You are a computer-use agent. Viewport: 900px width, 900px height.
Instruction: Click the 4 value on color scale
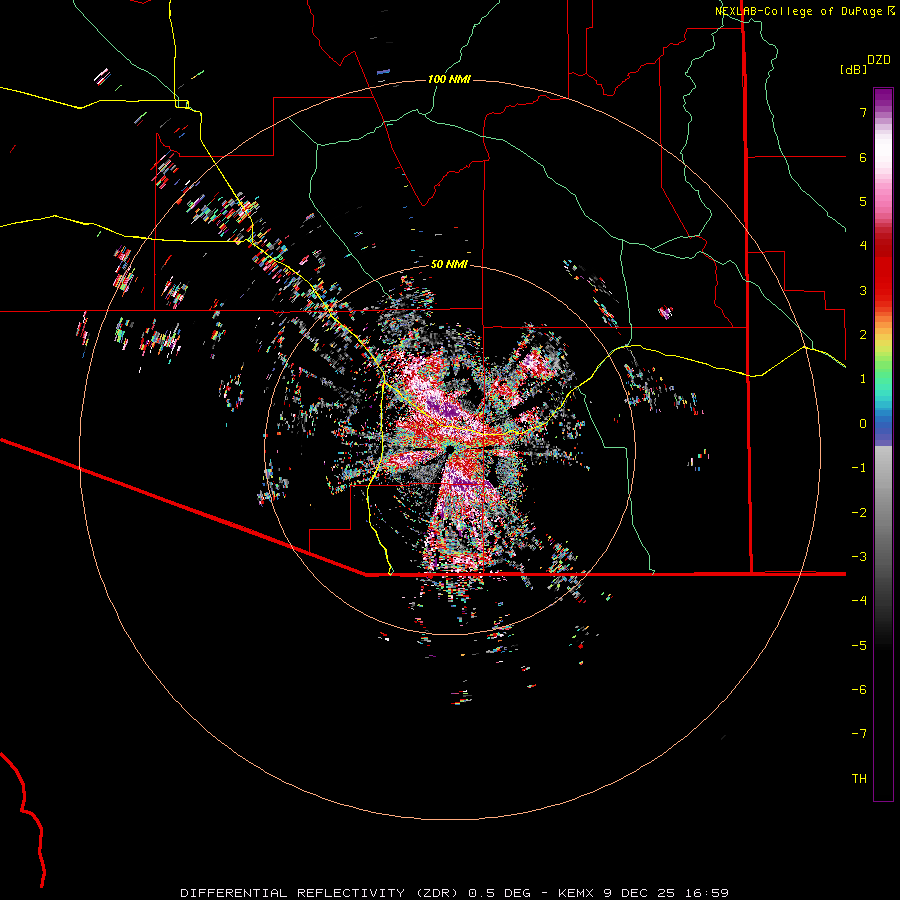863,246
